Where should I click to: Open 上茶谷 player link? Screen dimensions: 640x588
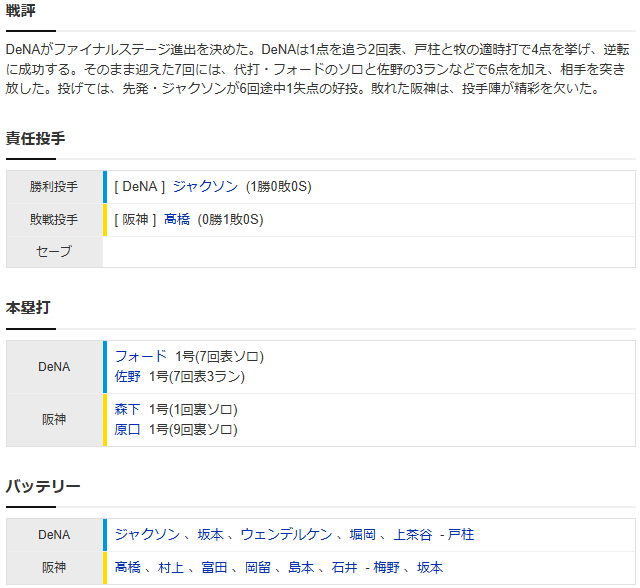click(413, 534)
